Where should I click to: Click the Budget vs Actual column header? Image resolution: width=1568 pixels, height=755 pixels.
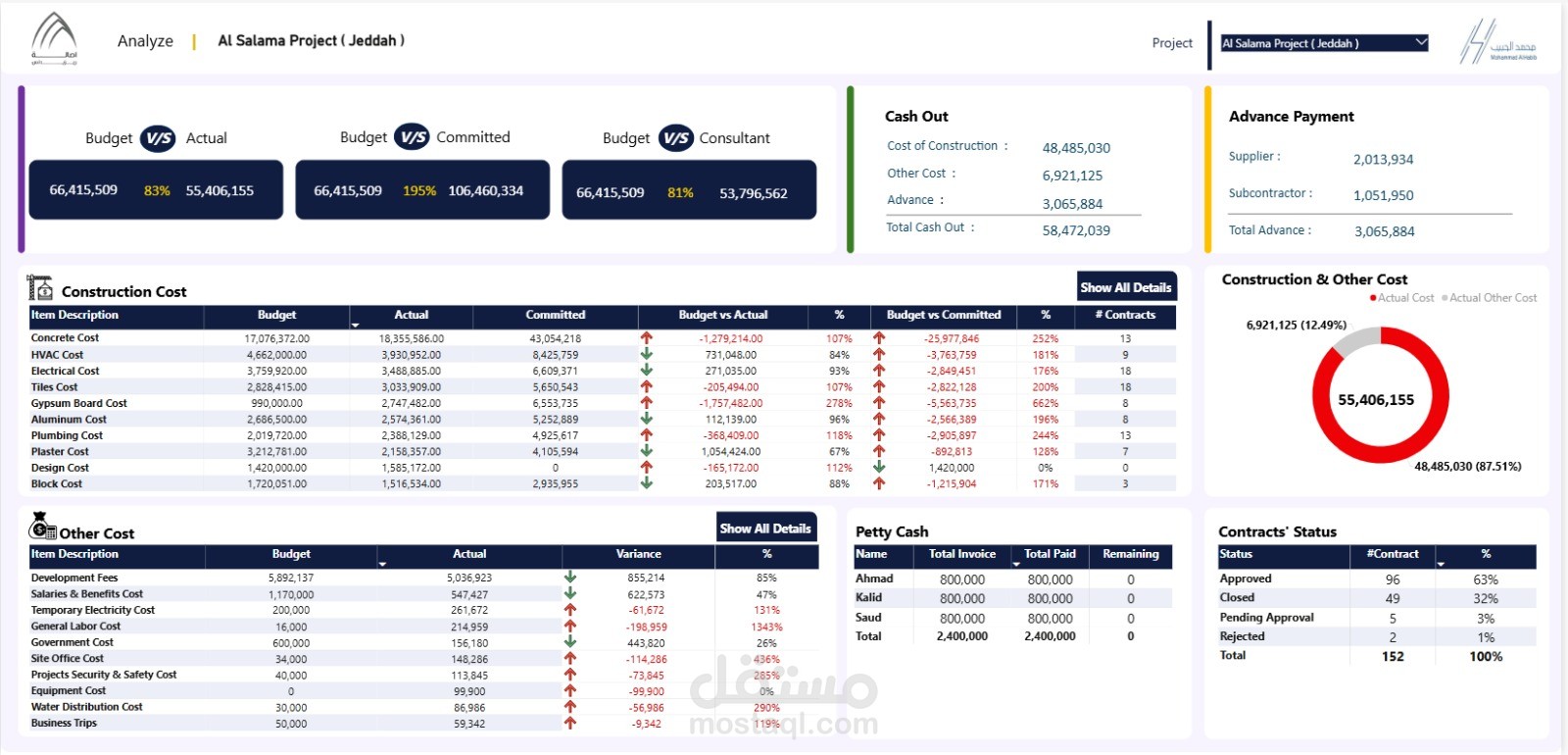click(723, 315)
